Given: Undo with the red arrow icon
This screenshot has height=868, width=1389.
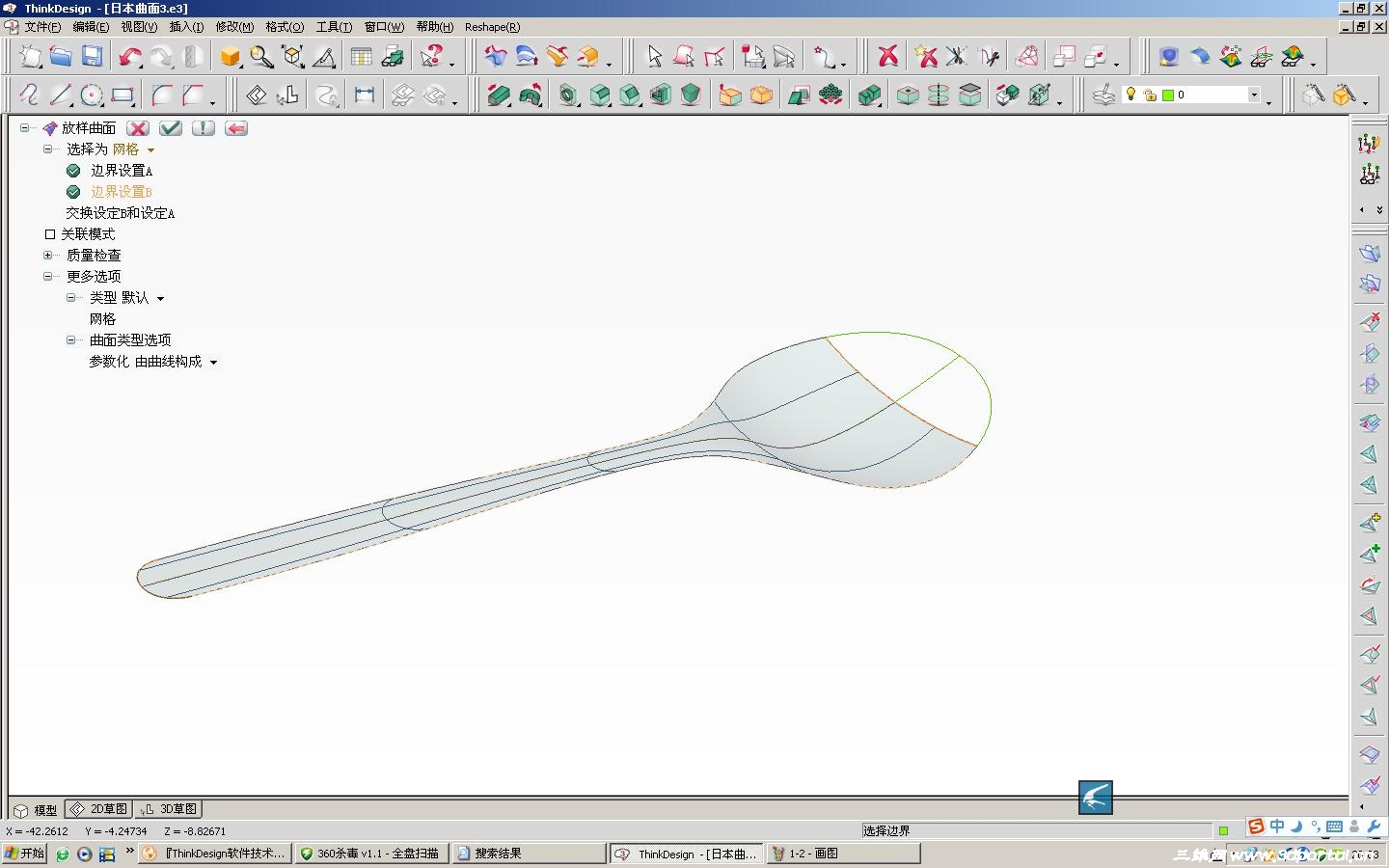Looking at the screenshot, I should (129, 57).
